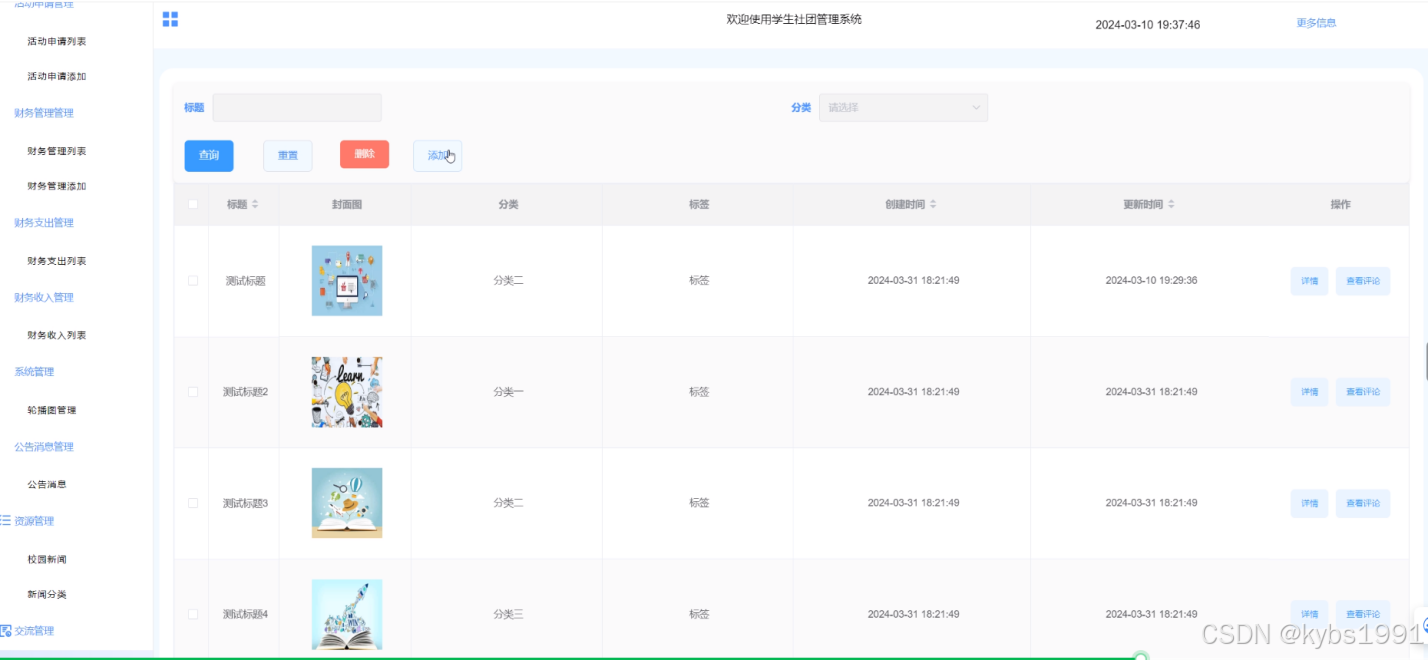1428x660 pixels.
Task: Click 详情 for row 测试标题3
Action: (1309, 503)
